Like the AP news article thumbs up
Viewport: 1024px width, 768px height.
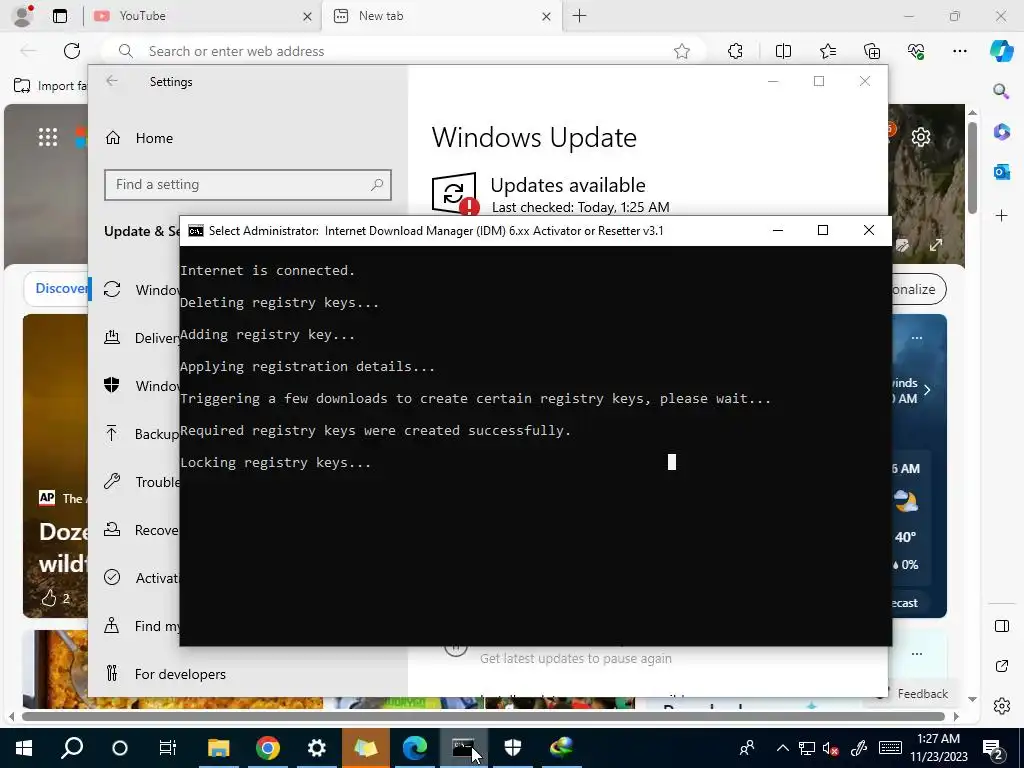(x=50, y=598)
